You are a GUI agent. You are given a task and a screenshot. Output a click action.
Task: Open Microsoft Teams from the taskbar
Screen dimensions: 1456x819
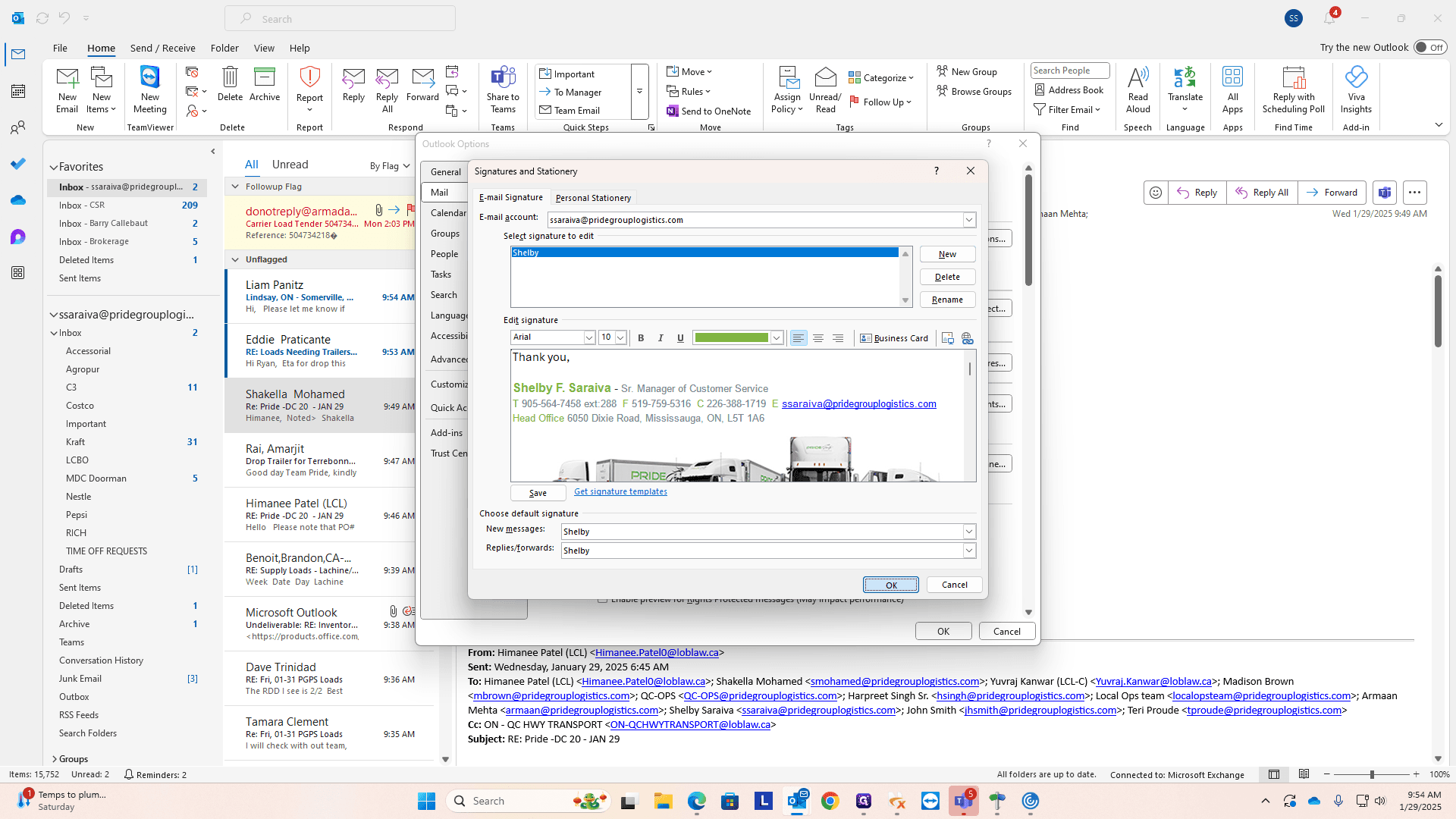pos(963,801)
